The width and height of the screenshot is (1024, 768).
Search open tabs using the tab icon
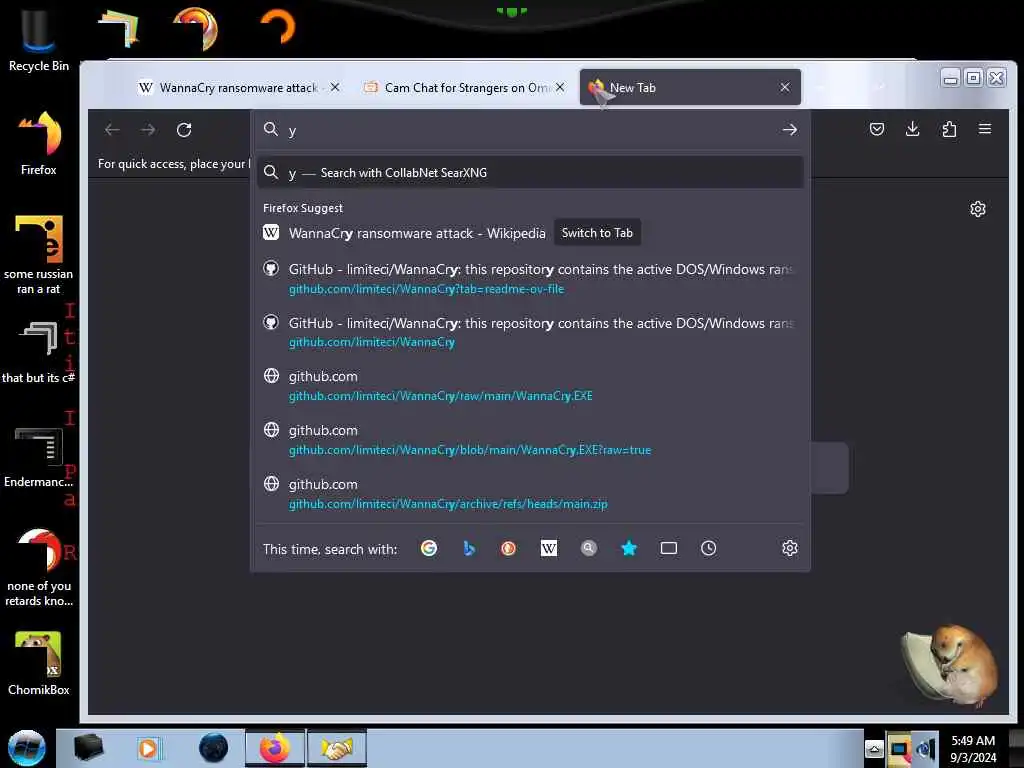click(x=669, y=548)
